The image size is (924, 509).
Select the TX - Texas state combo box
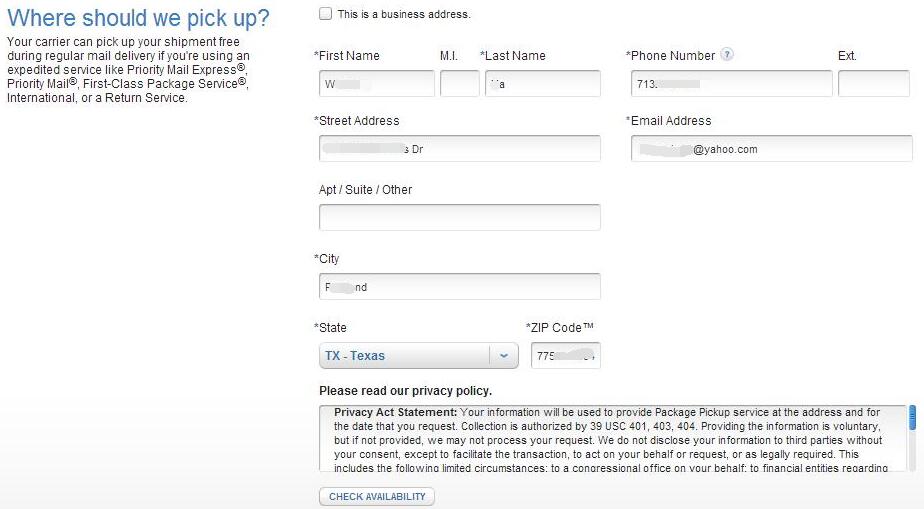418,356
